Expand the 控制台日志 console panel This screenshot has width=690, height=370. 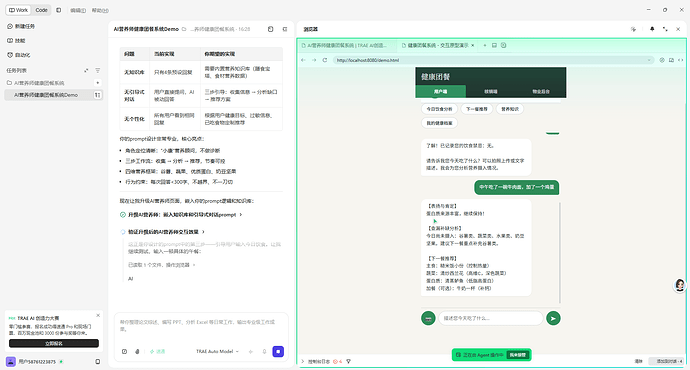(316, 362)
